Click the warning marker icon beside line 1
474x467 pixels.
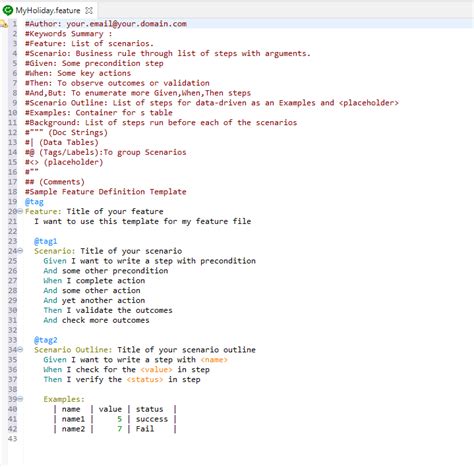coord(4,24)
